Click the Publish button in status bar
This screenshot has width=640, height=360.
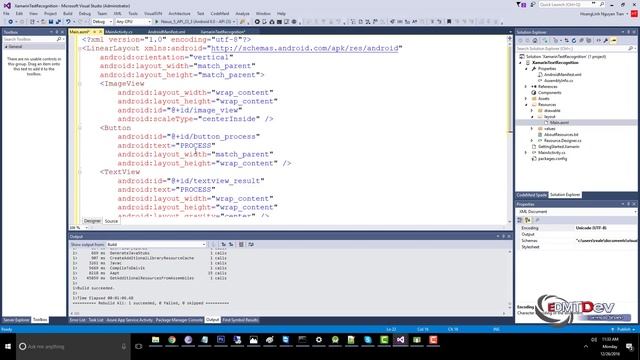623,329
